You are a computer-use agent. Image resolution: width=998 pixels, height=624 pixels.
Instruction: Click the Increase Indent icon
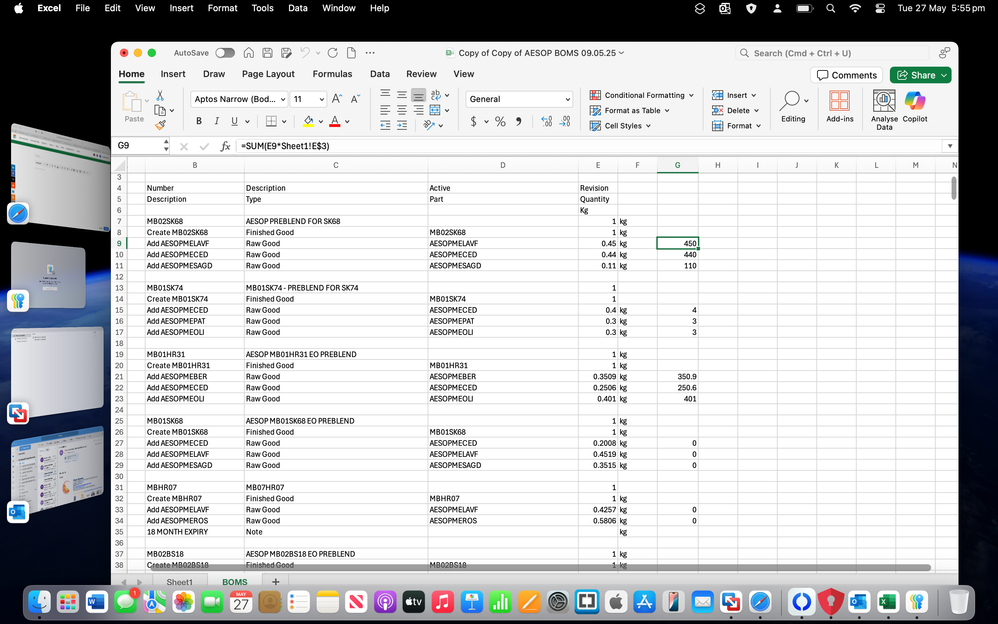pyautogui.click(x=402, y=125)
